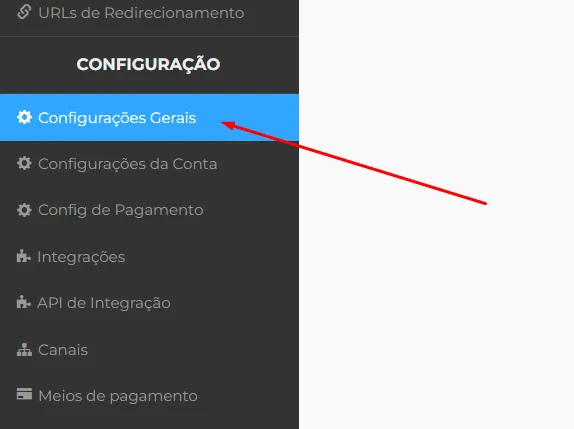This screenshot has width=574, height=429.
Task: Click the gear icon beside Configurações da Conta
Action: [24, 164]
